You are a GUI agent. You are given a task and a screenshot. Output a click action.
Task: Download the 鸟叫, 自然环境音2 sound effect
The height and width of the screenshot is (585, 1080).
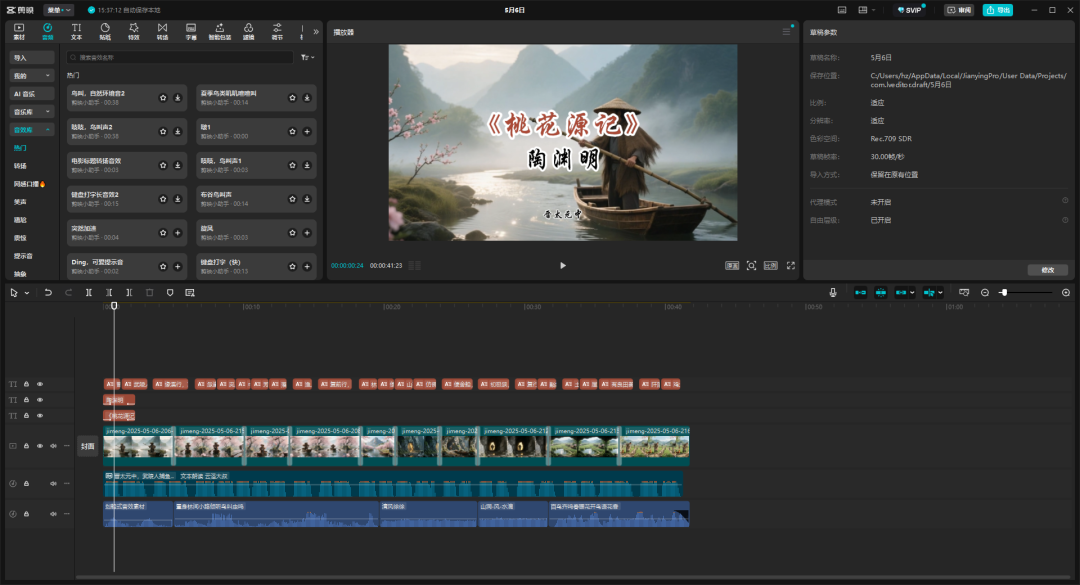coord(177,98)
